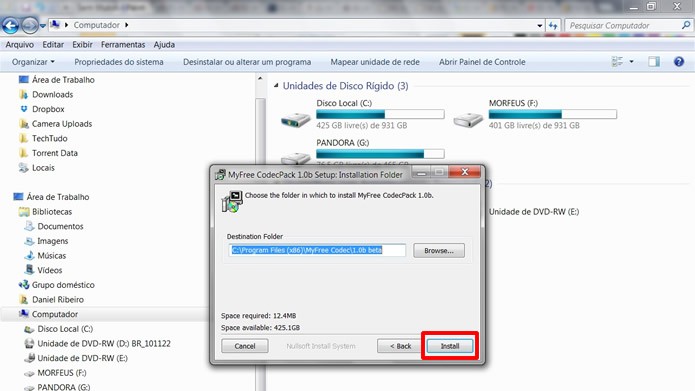Open recent locations dropdown arrow
695x391 pixels.
(x=43, y=26)
